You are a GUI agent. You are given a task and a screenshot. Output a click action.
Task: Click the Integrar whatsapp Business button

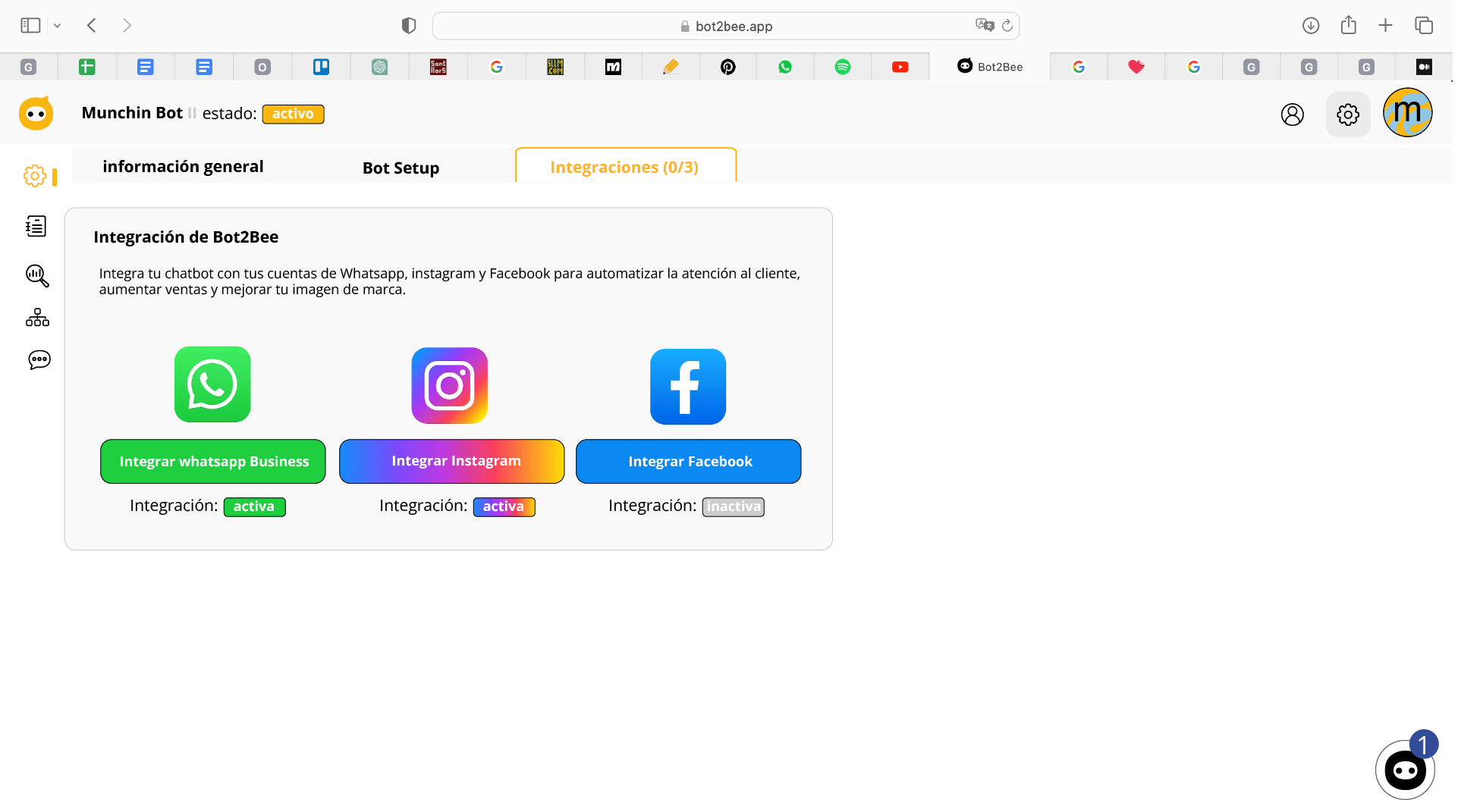(213, 461)
